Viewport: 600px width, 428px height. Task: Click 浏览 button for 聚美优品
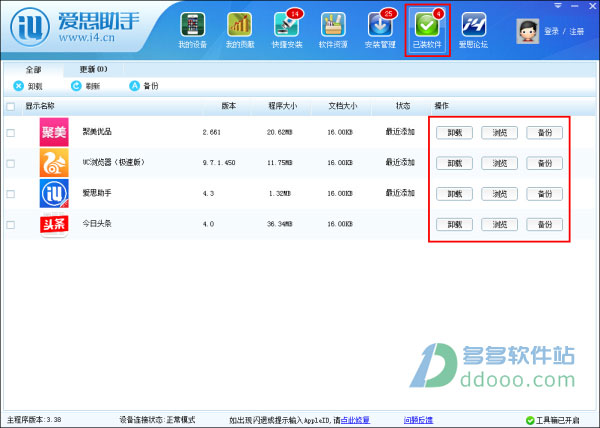499,133
